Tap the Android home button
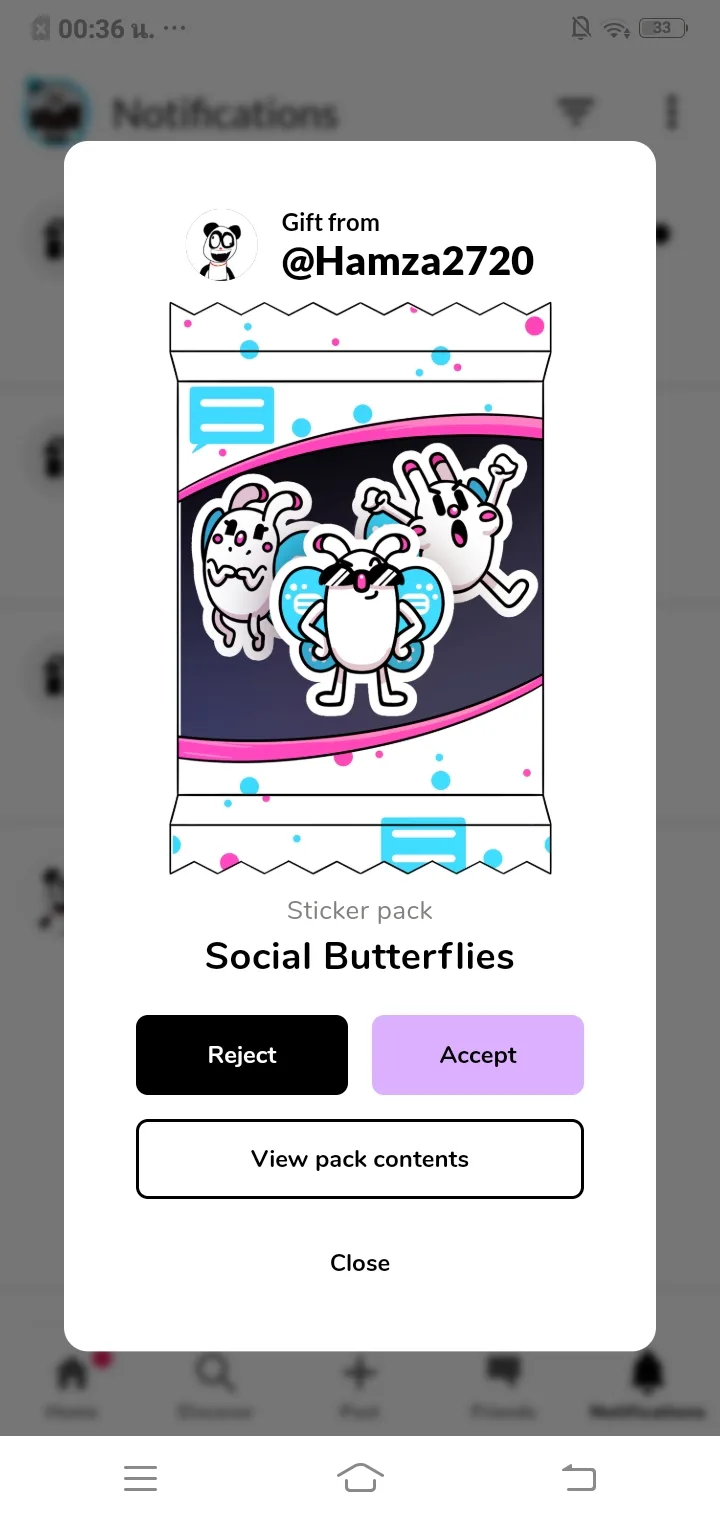The height and width of the screenshot is (1520, 720). pos(360,1478)
